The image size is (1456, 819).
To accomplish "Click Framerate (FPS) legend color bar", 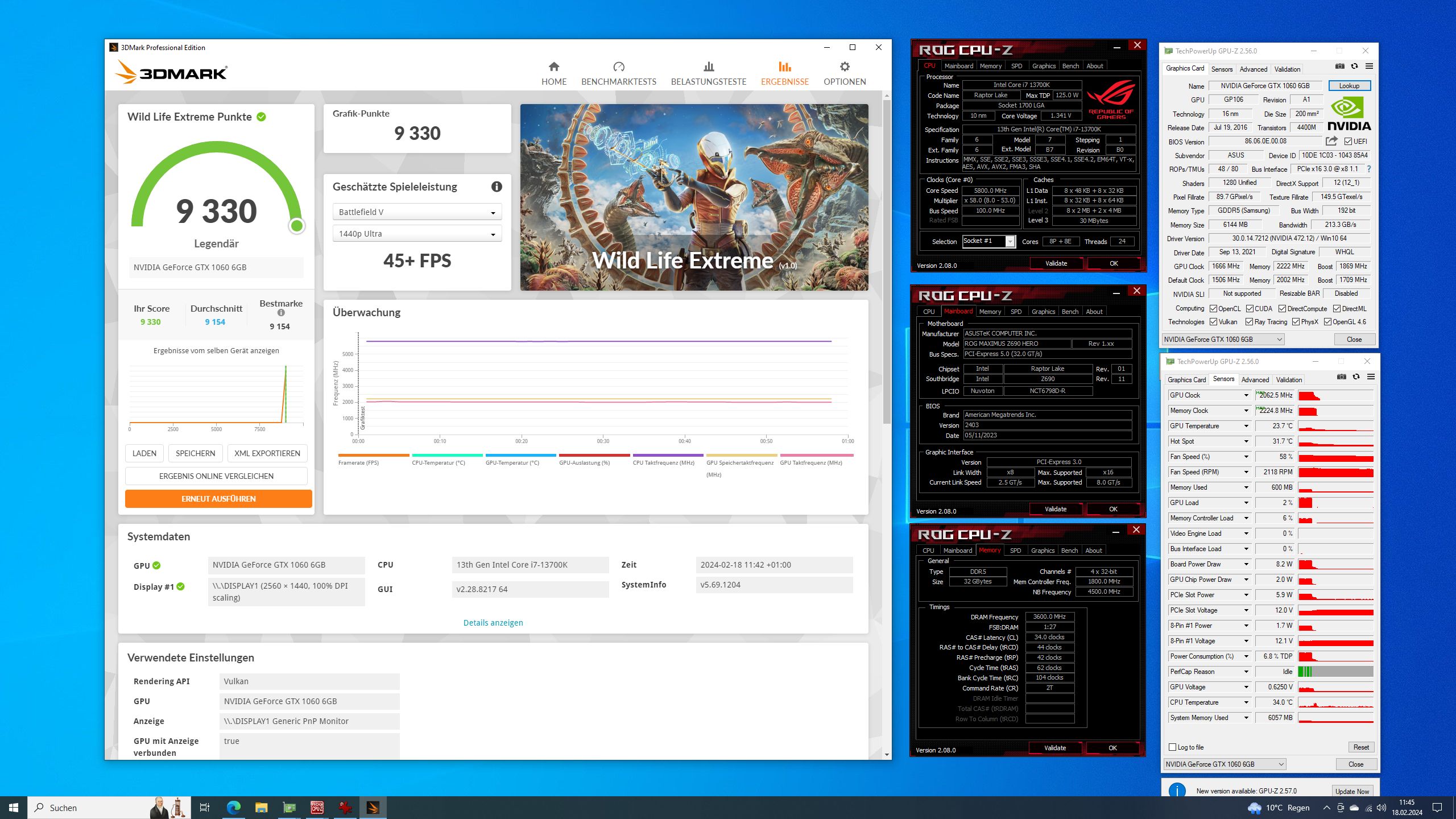I will click(373, 455).
